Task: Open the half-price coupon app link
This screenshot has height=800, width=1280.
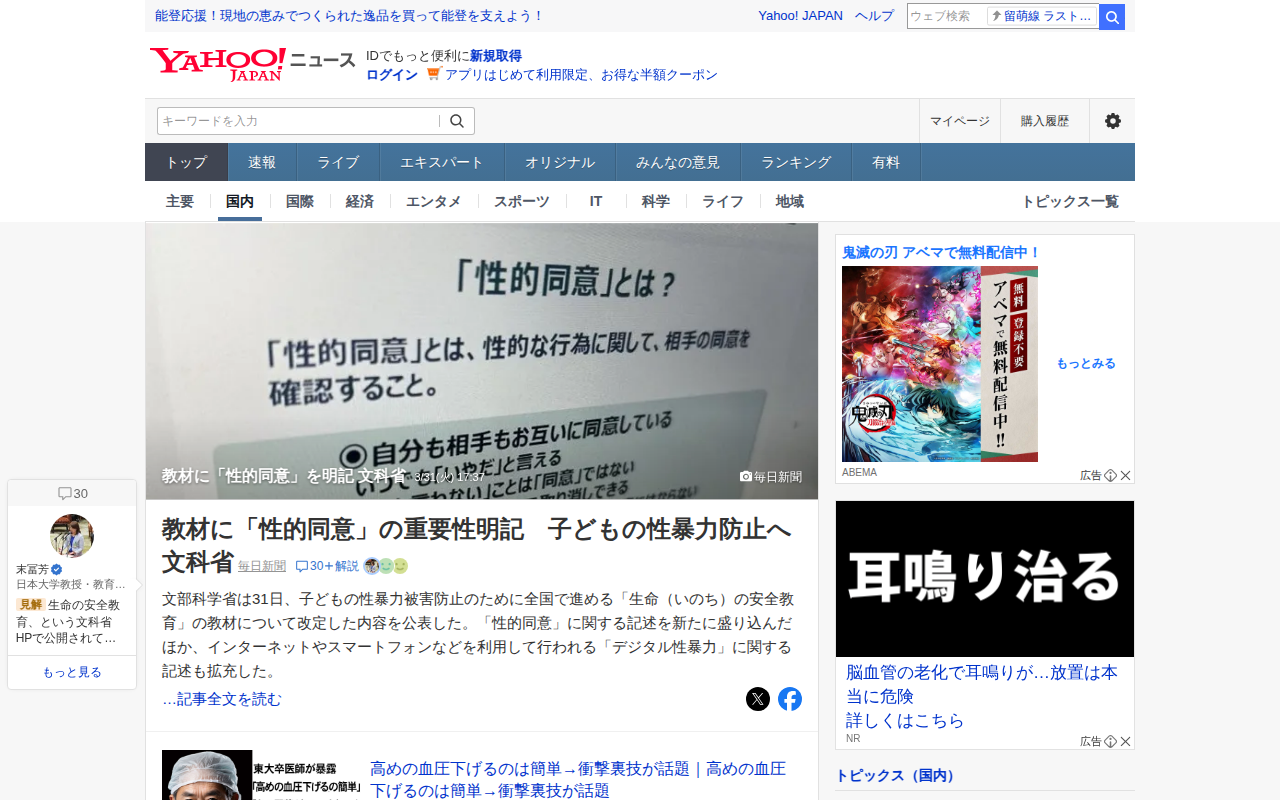Action: pyautogui.click(x=581, y=75)
